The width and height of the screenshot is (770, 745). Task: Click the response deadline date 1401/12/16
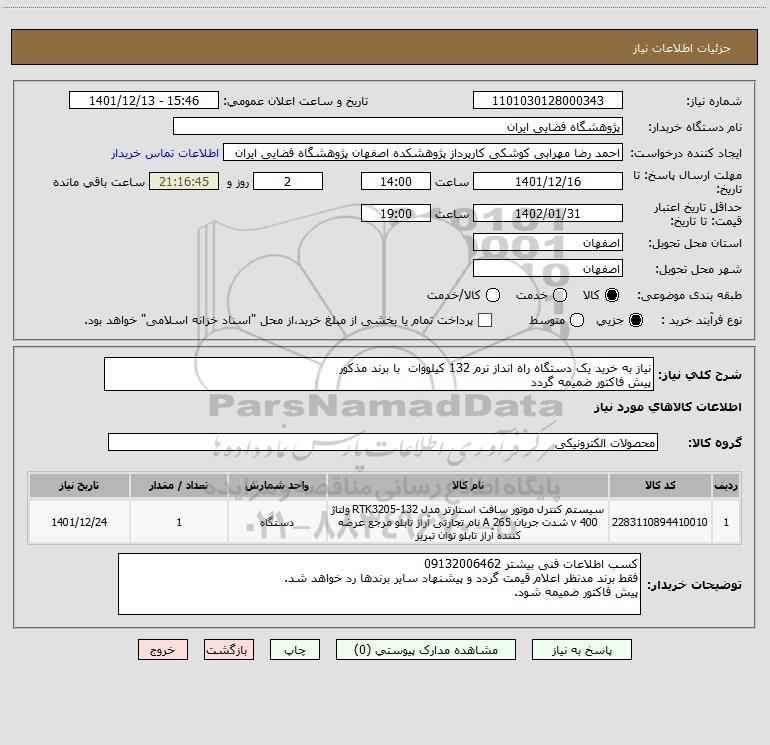[x=548, y=181]
